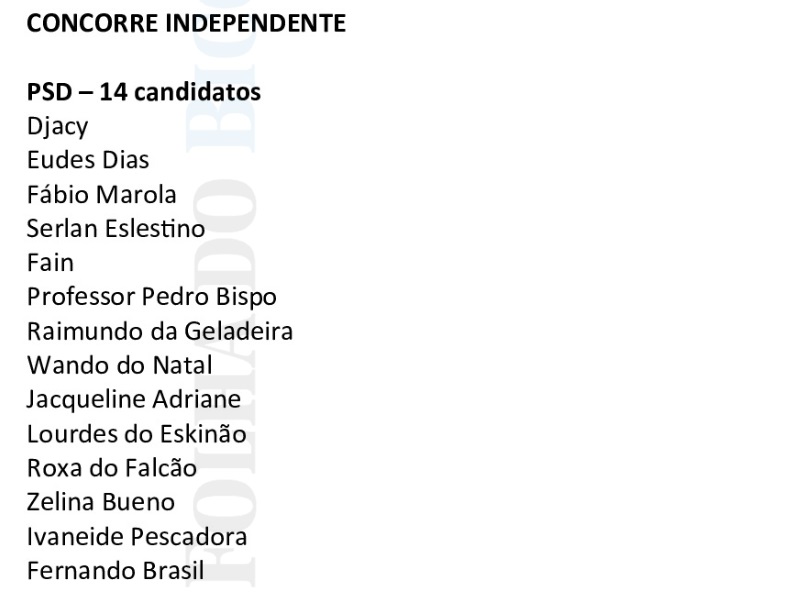This screenshot has height=598, width=812.
Task: Click the word Professor
Action: click(80, 297)
